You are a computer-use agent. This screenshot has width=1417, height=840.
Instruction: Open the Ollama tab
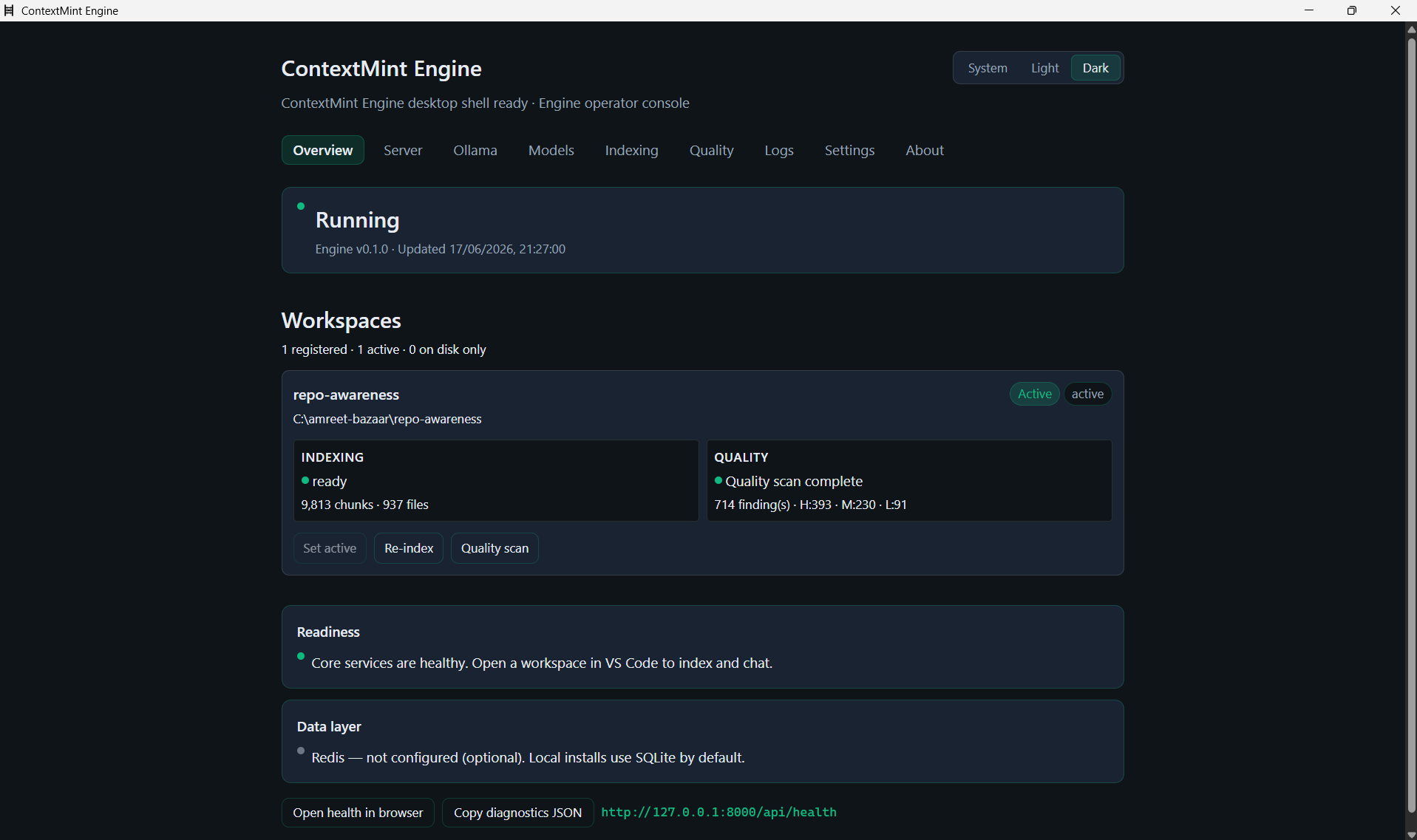point(475,150)
